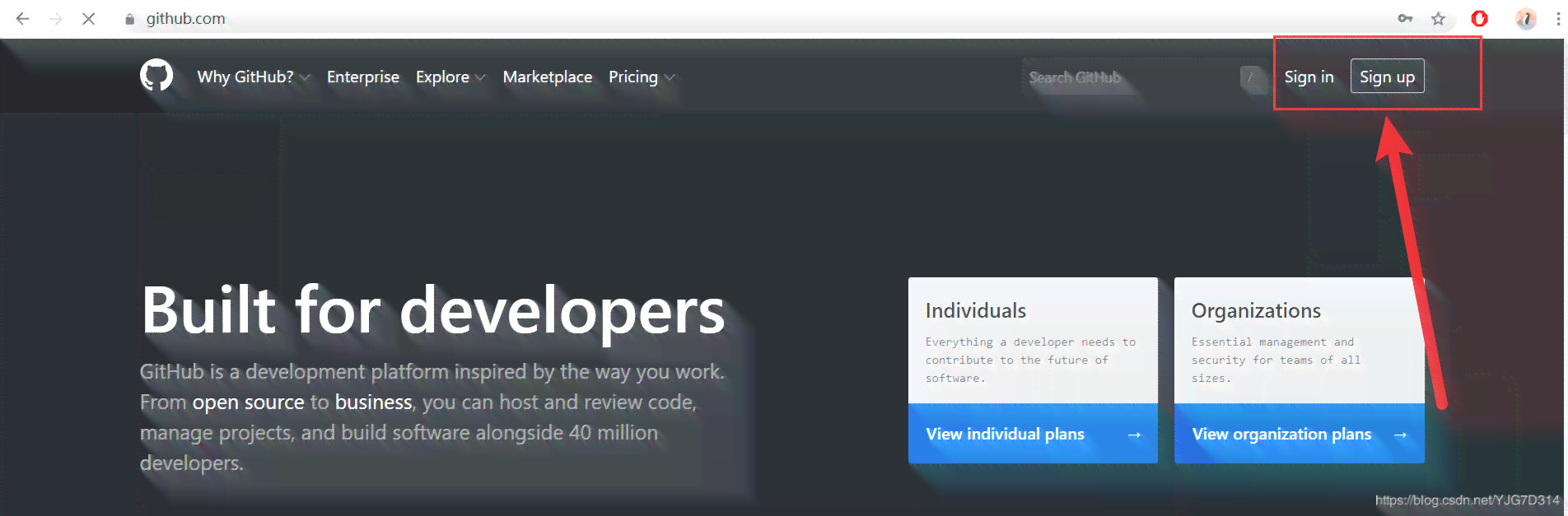1568x516 pixels.
Task: Stop page loading with X button
Action: point(89,18)
